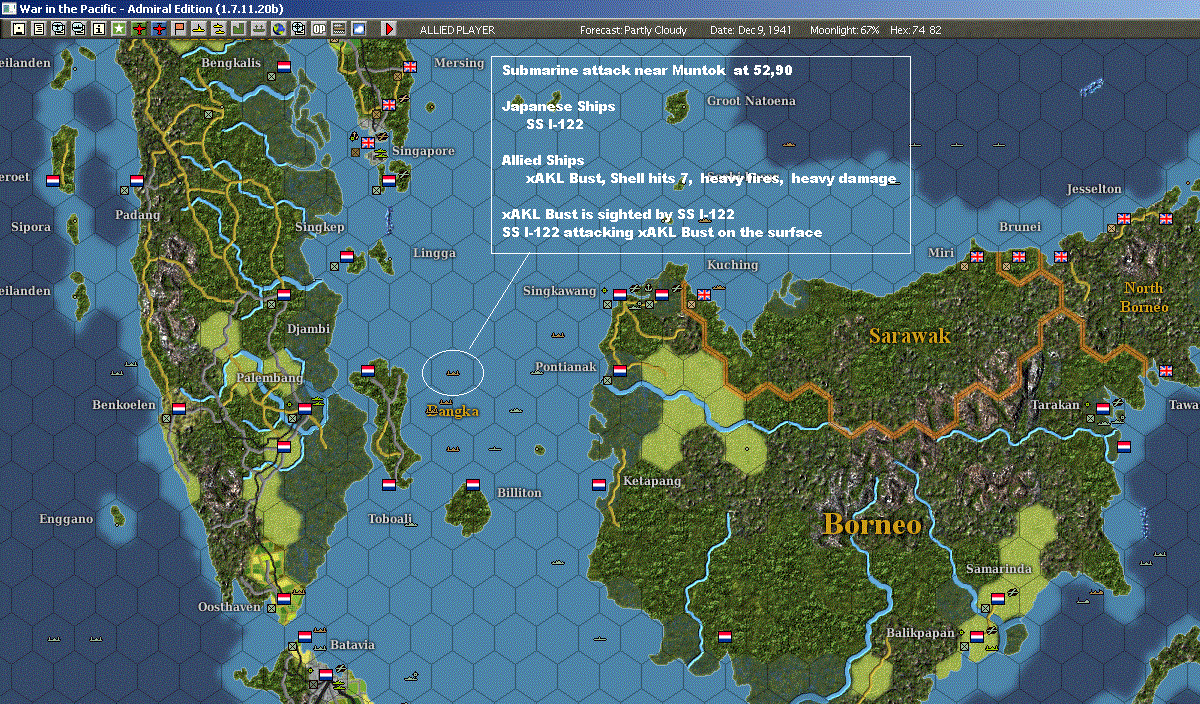Click the Groot Natoena island label
1200x704 pixels.
(x=751, y=101)
